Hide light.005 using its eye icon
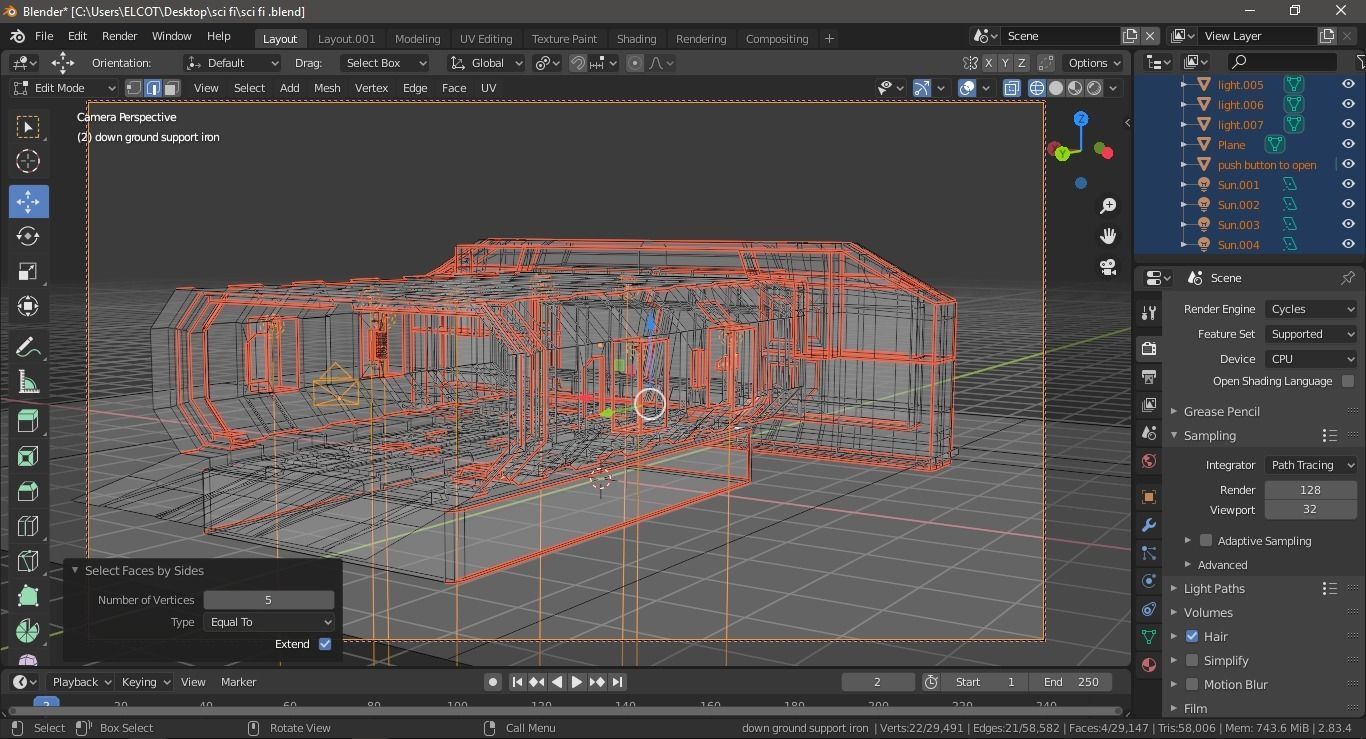This screenshot has height=739, width=1366. coord(1348,85)
